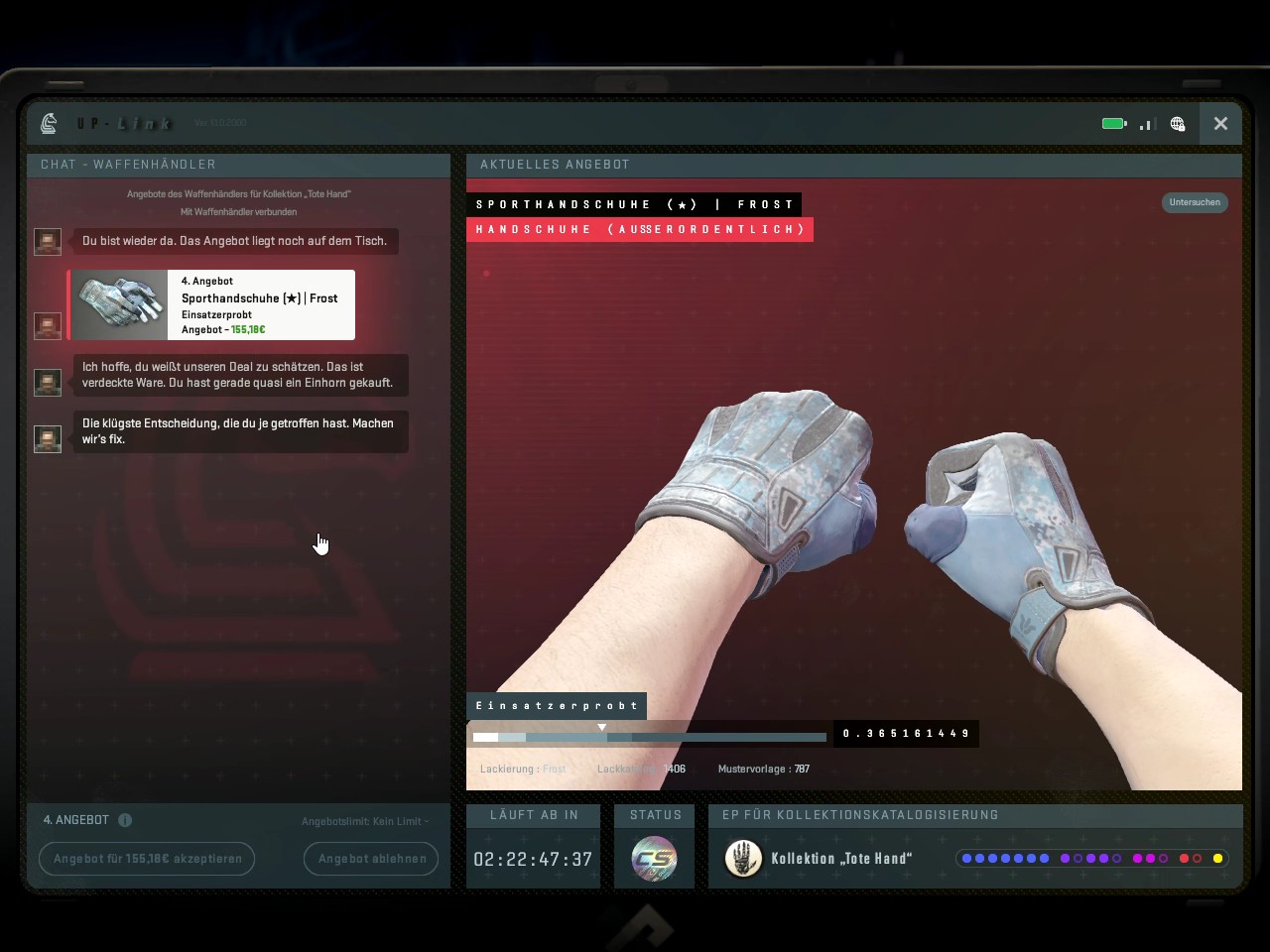Click the red HANDSCHUHE (AUSSERORDENTLICH) rarity label
The height and width of the screenshot is (952, 1270).
click(x=640, y=230)
